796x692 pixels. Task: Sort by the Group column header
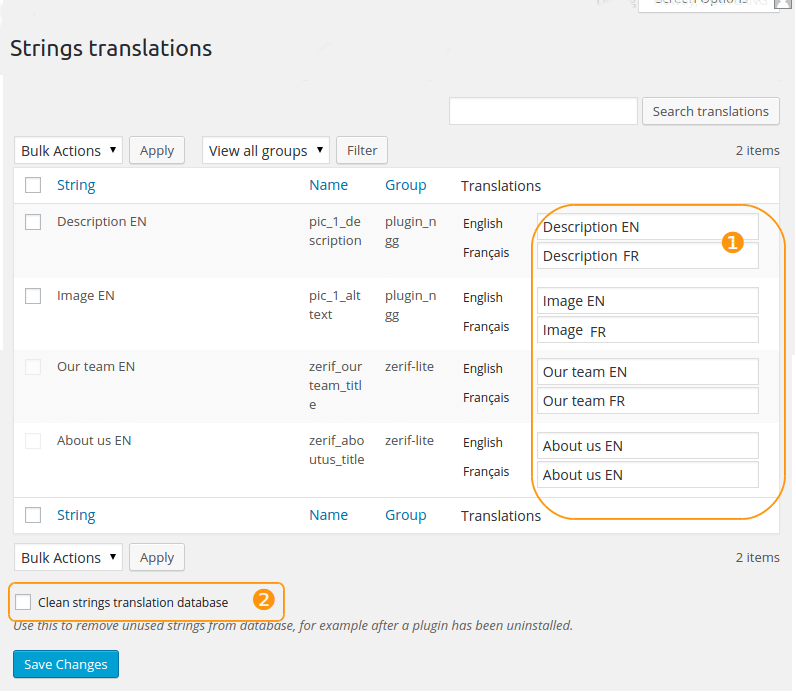[406, 185]
